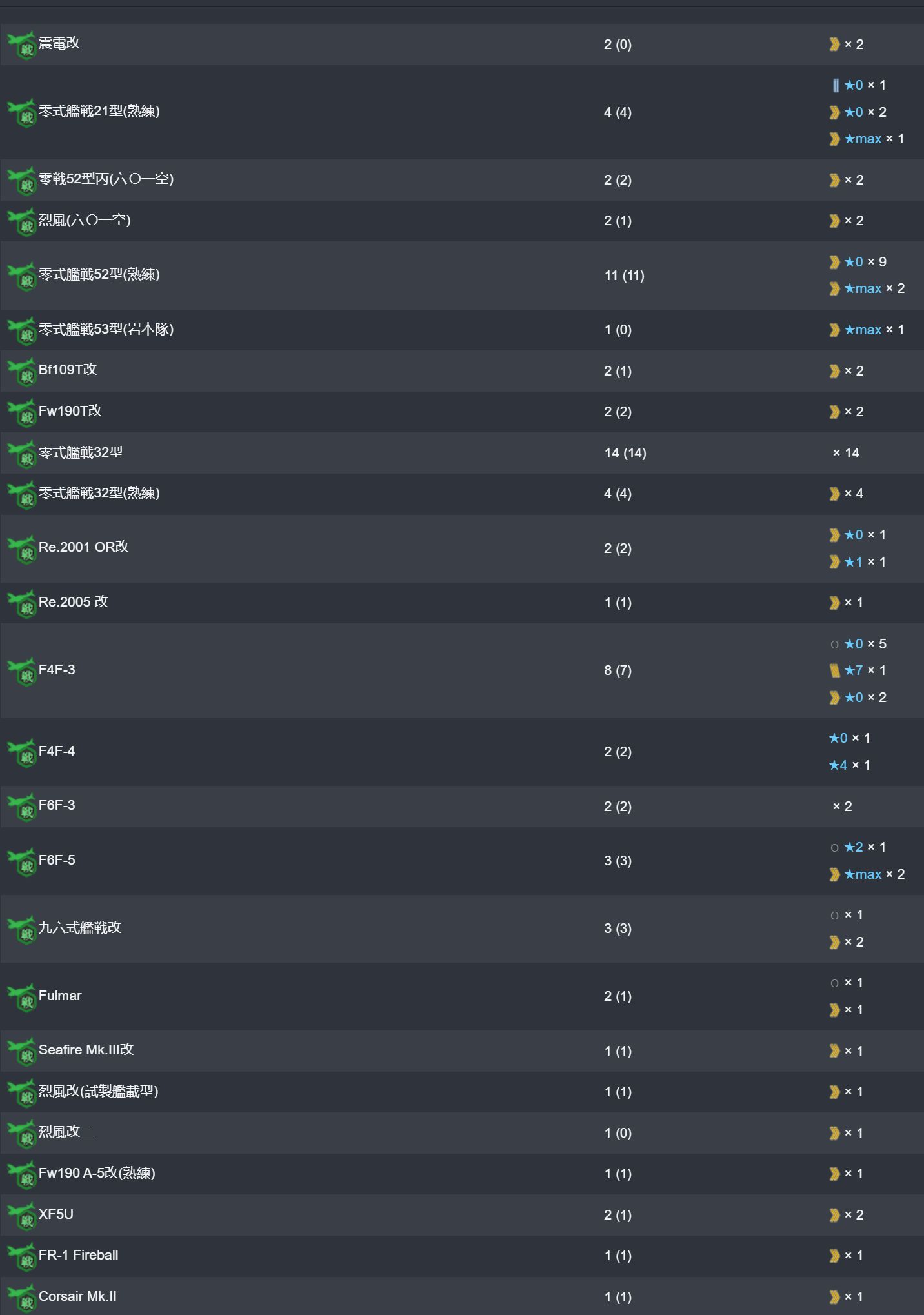924x1315 pixels.
Task: Click the fighter icon beside 震電改
Action: click(22, 45)
